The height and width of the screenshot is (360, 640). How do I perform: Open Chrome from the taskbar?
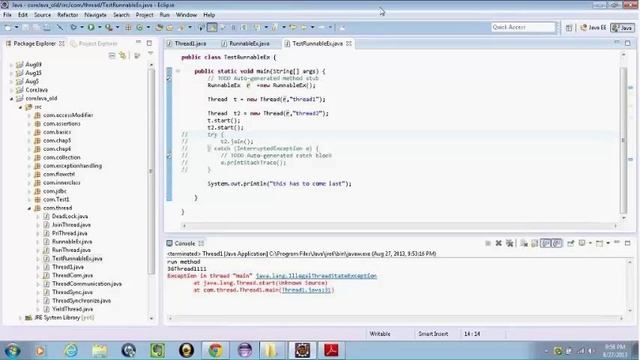coord(215,350)
